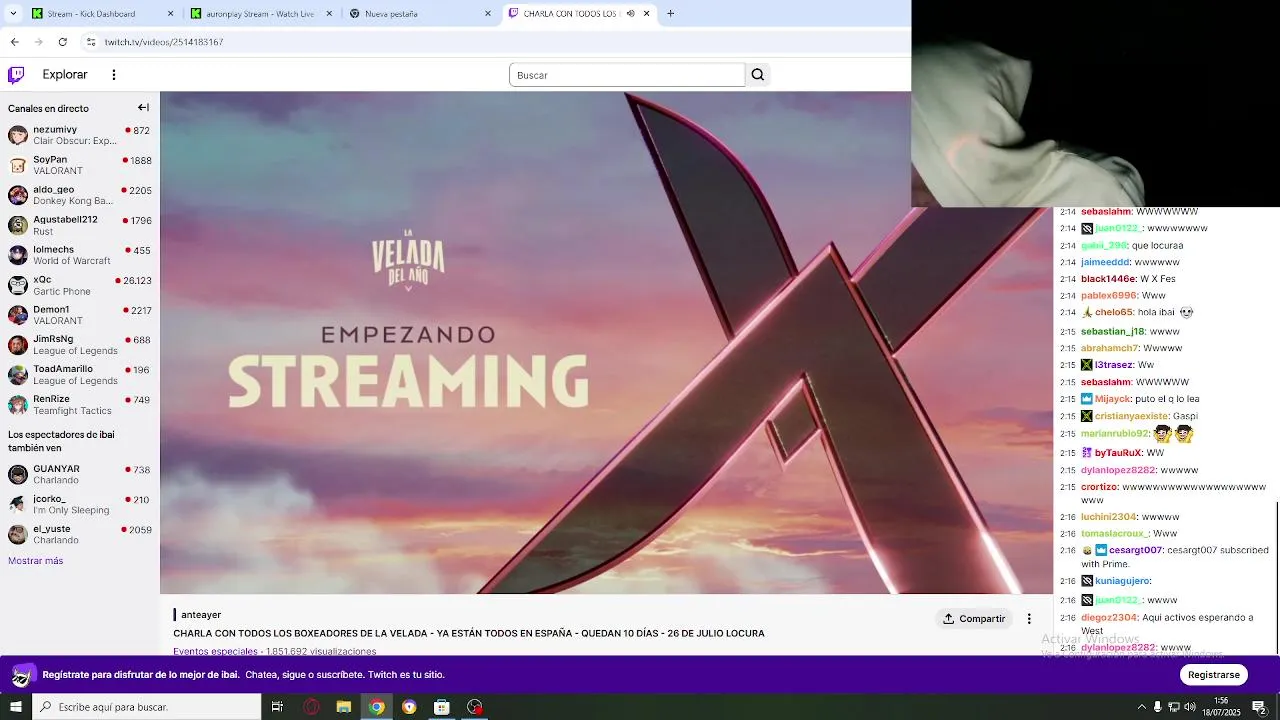
Task: Open aldo_geo channel avatar
Action: 18,195
